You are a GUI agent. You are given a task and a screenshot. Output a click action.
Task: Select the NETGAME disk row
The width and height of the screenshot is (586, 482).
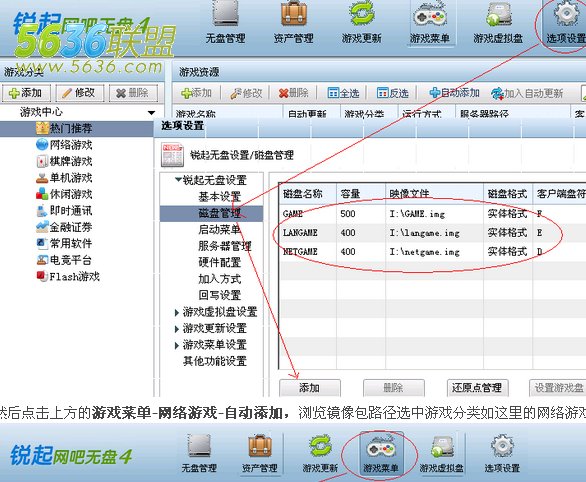point(432,252)
